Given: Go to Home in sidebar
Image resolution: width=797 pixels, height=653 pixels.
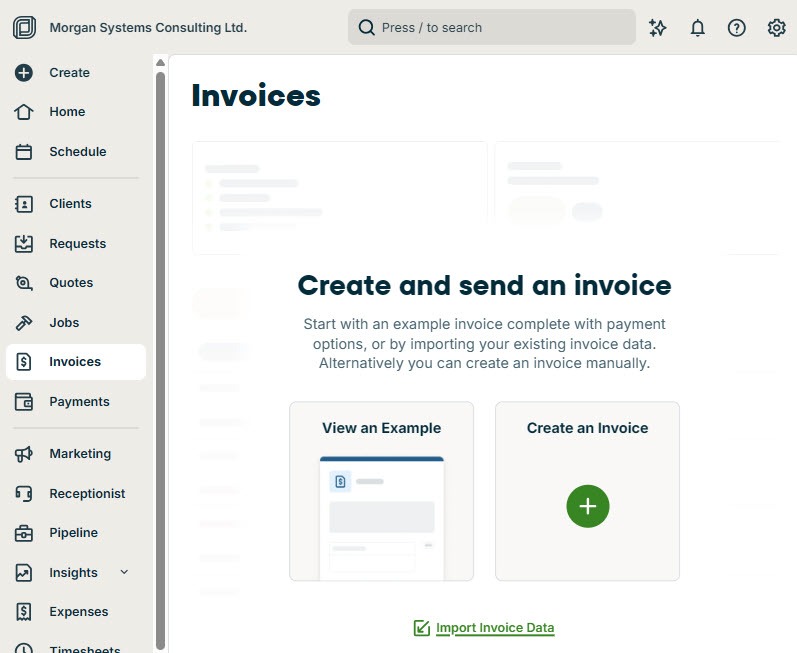Looking at the screenshot, I should 67,112.
